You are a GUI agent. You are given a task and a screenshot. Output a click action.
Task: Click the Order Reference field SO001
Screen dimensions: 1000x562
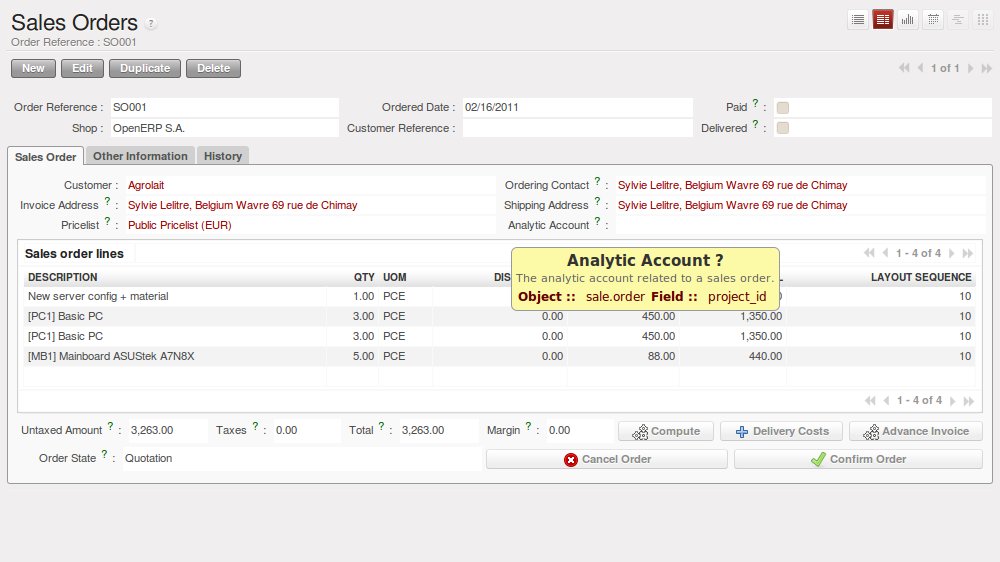224,107
